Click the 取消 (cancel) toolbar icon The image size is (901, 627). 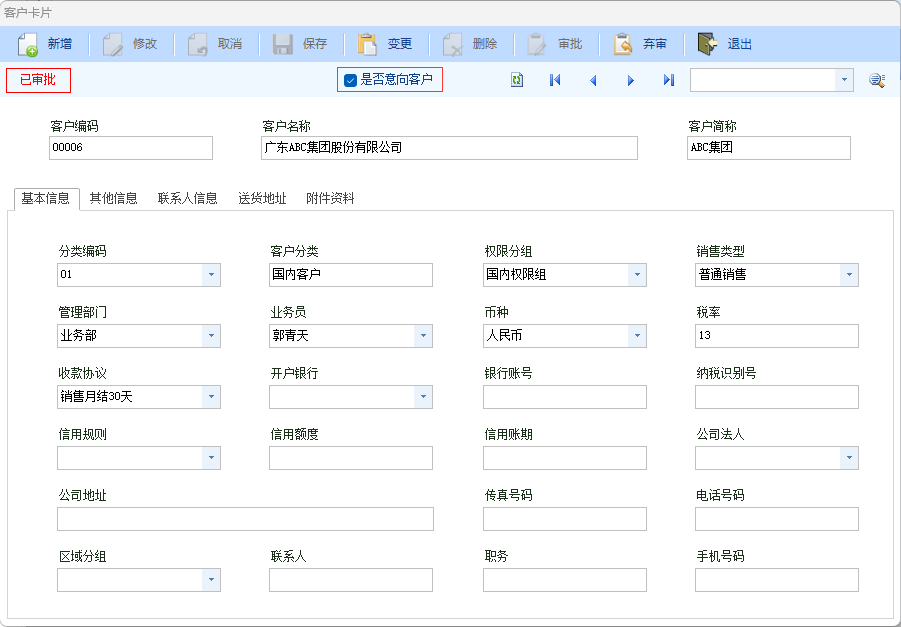pyautogui.click(x=198, y=44)
